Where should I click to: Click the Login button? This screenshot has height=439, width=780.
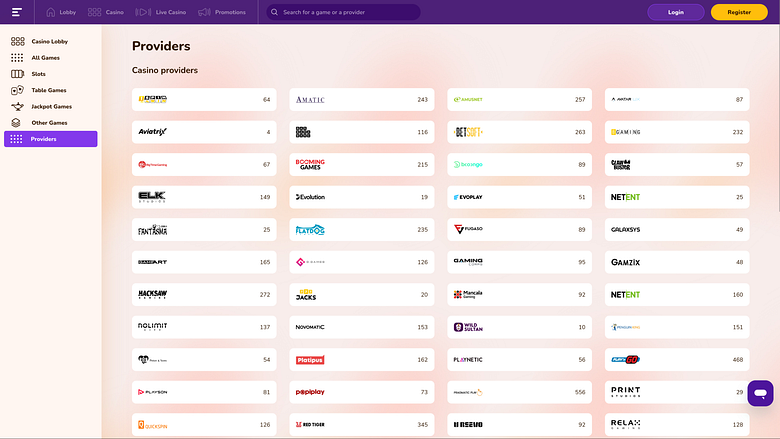(x=676, y=12)
